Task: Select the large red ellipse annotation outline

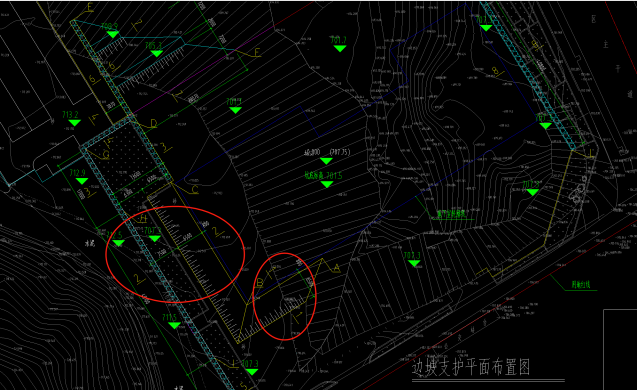Action: [x=175, y=254]
